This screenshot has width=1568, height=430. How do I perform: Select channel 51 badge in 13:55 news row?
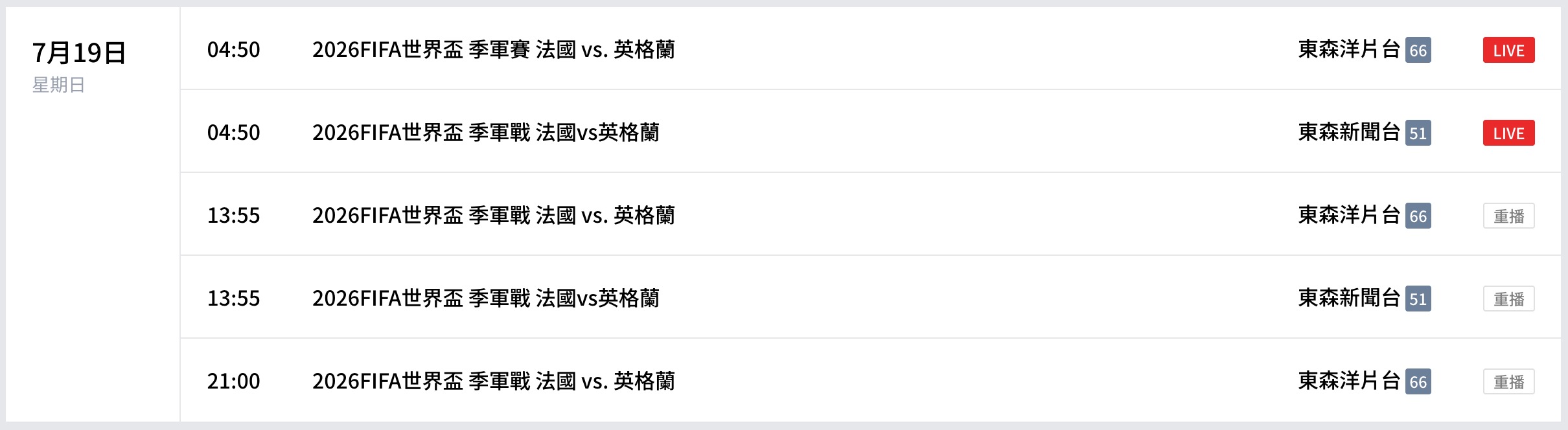(1418, 299)
